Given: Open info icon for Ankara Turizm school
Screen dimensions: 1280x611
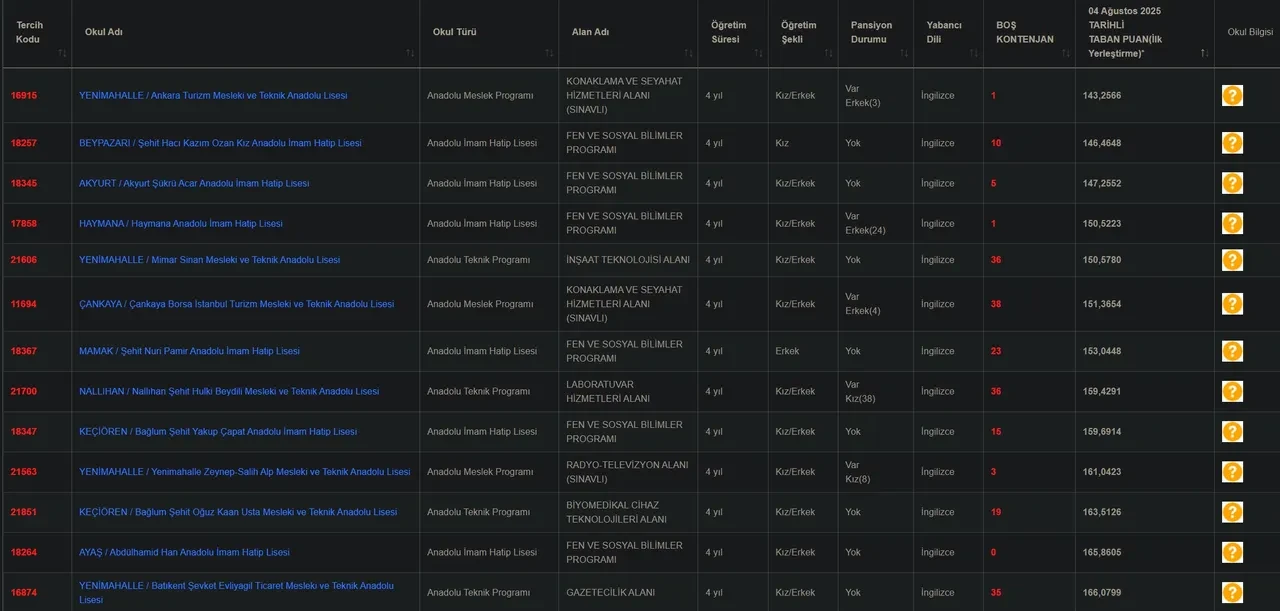Looking at the screenshot, I should pyautogui.click(x=1232, y=95).
